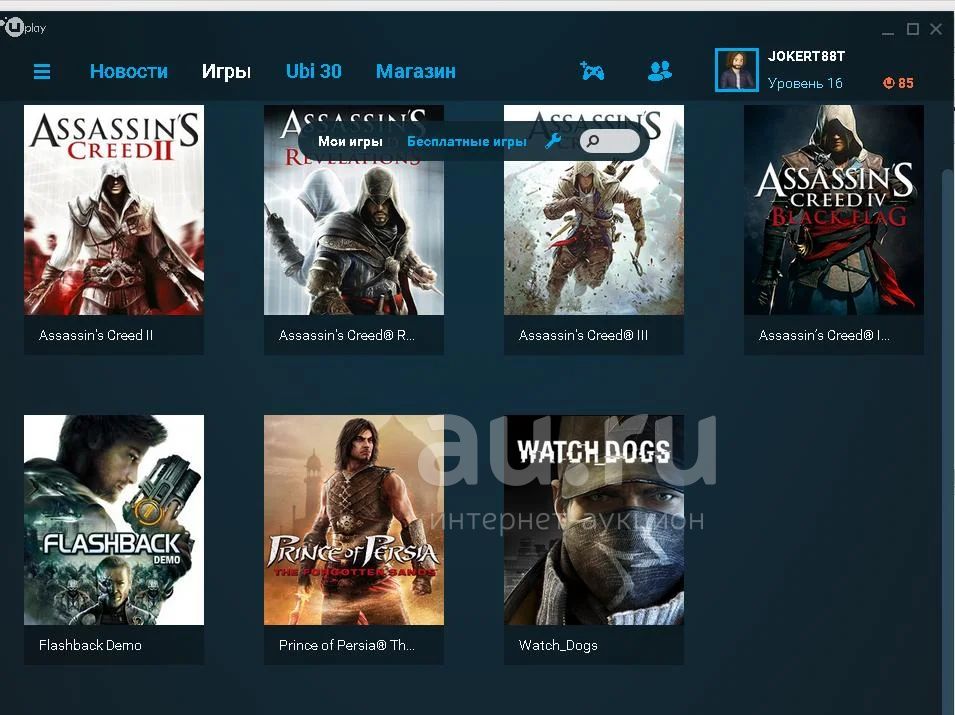Click the "Assassin's Creed® I..." title text

(x=824, y=335)
